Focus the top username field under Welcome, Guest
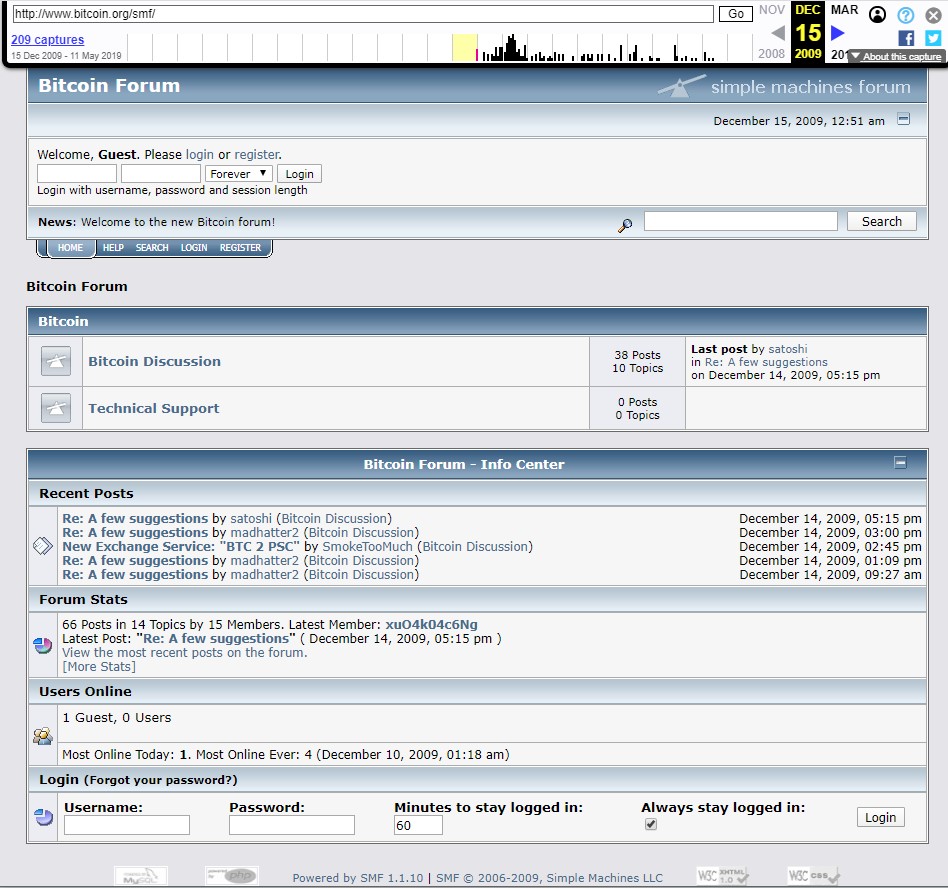948x888 pixels. [77, 174]
